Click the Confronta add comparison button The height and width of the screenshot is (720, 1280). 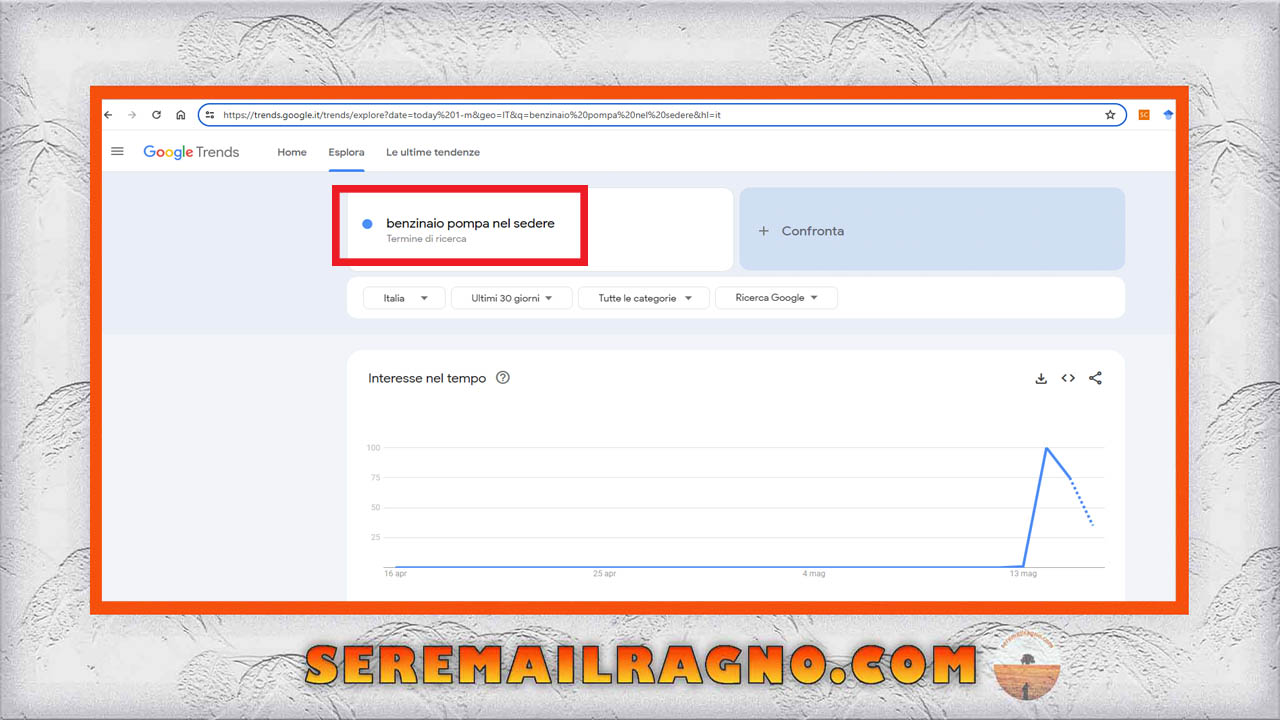(x=802, y=231)
